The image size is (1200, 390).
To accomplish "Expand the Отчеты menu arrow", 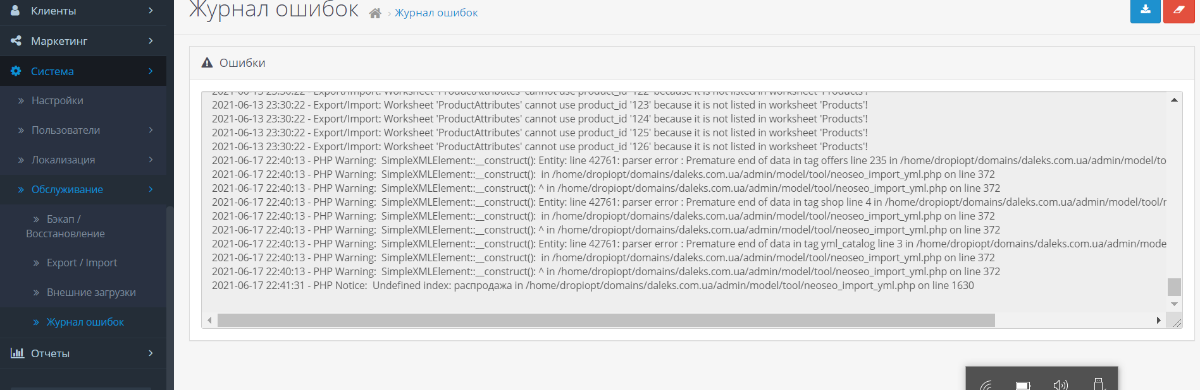I will [150, 353].
